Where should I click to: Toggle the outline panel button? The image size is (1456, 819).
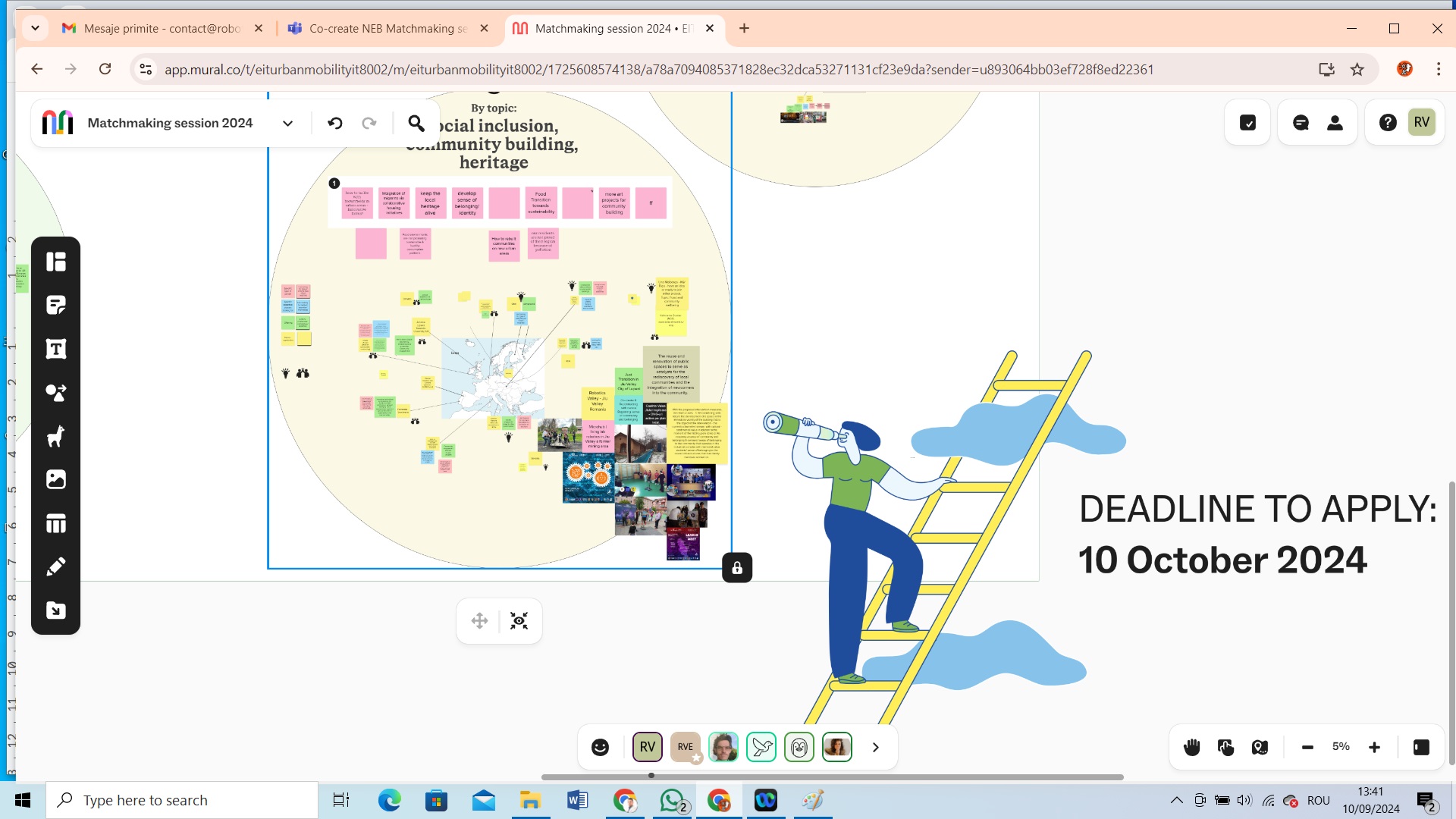(x=1421, y=747)
